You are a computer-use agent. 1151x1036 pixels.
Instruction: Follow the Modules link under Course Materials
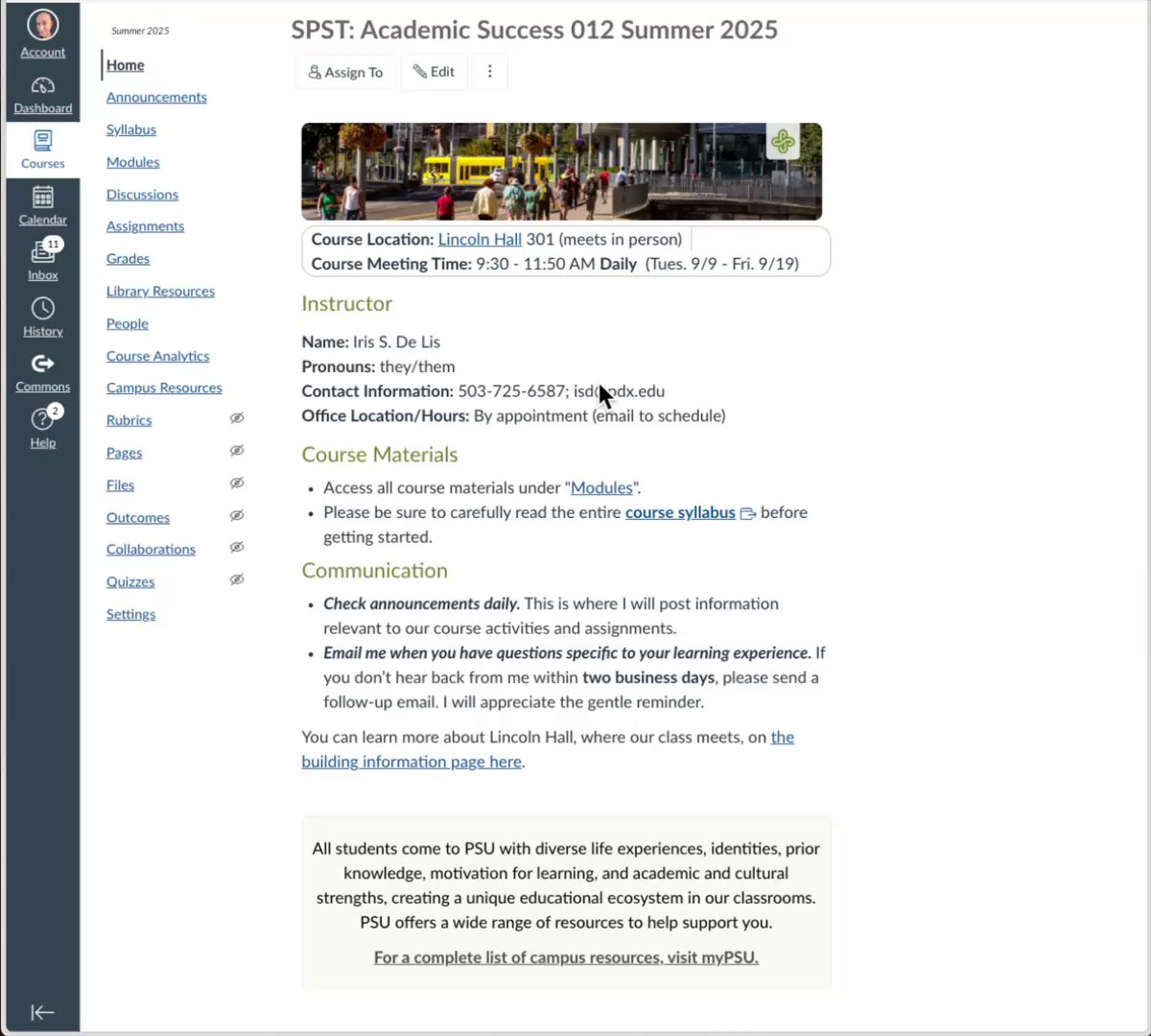pos(601,488)
